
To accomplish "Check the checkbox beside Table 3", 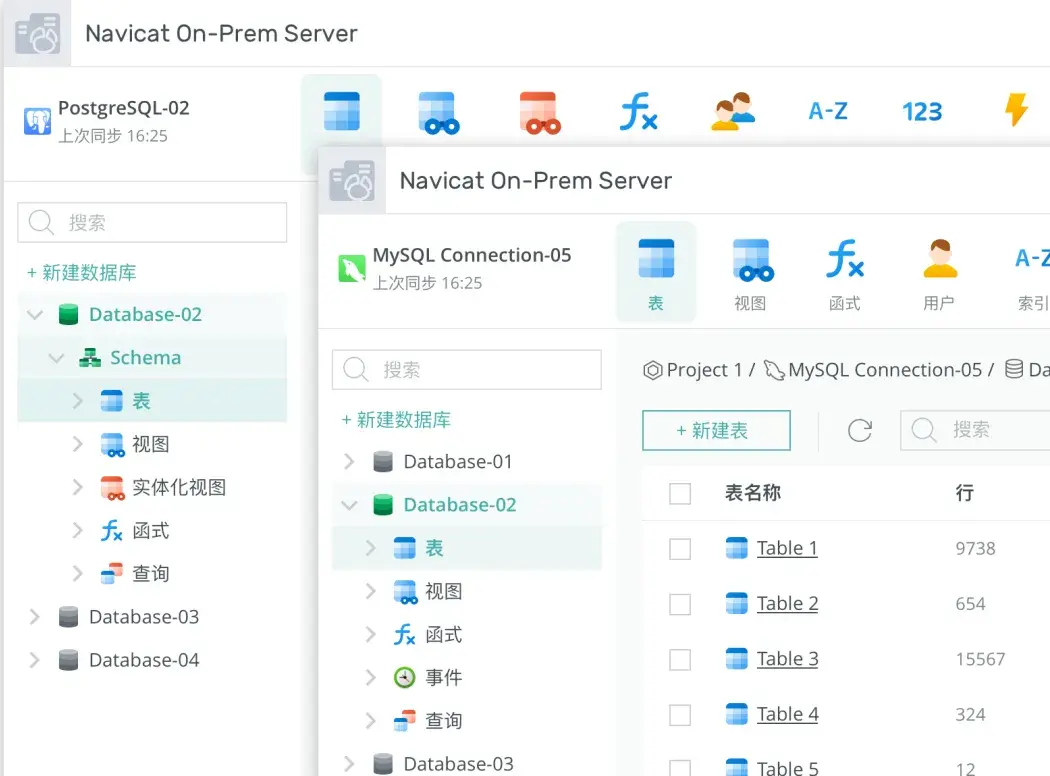I will (680, 659).
